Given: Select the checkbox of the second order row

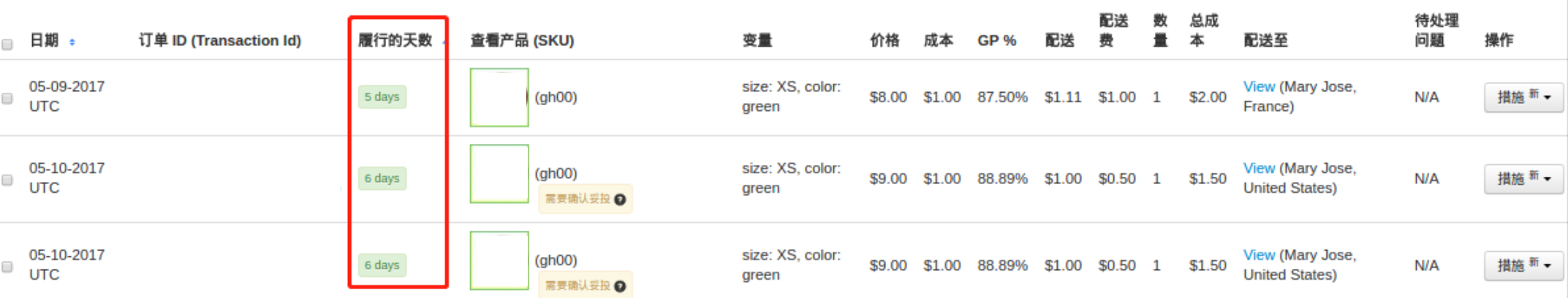Looking at the screenshot, I should (x=7, y=180).
